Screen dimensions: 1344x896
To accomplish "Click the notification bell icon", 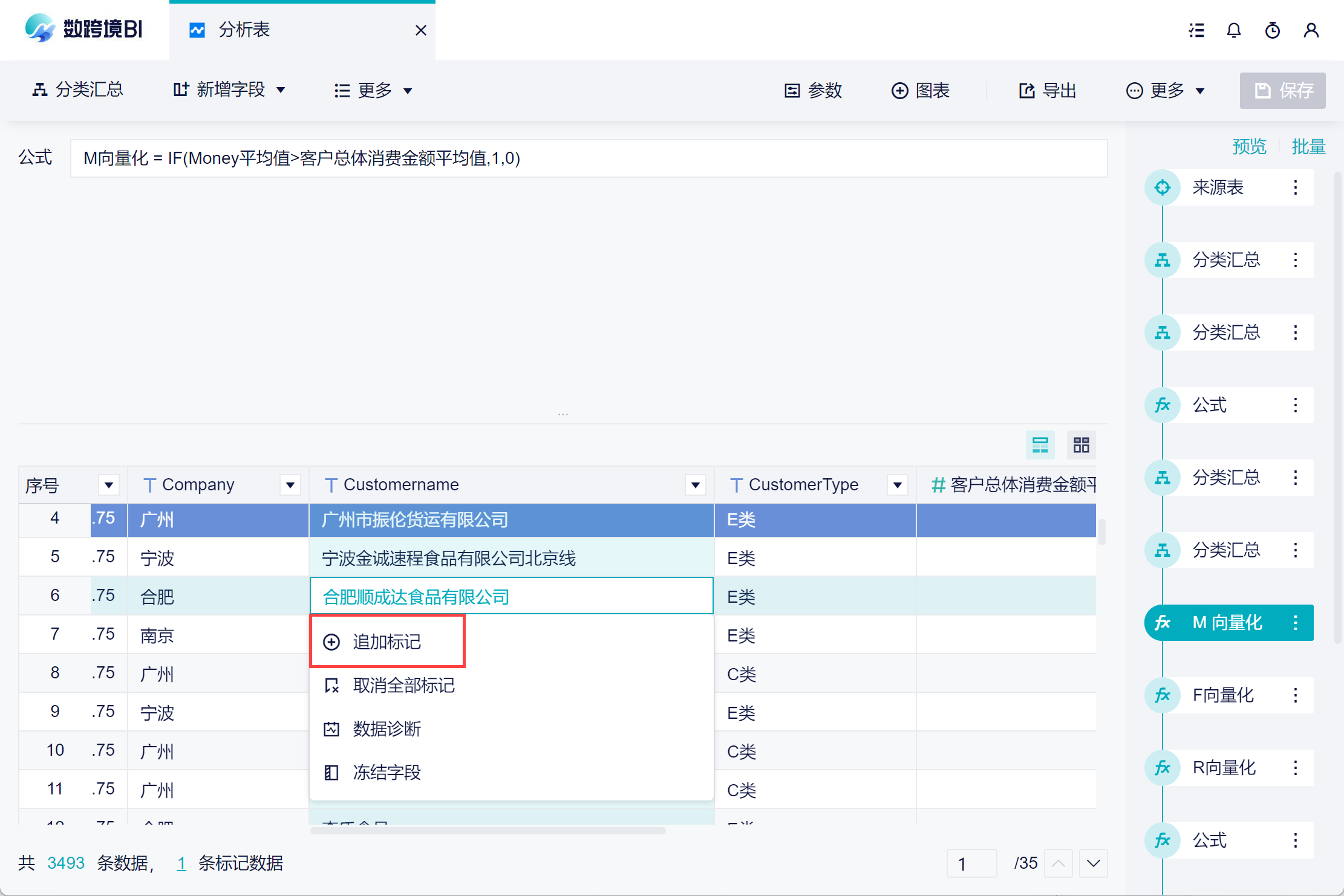I will (1233, 30).
